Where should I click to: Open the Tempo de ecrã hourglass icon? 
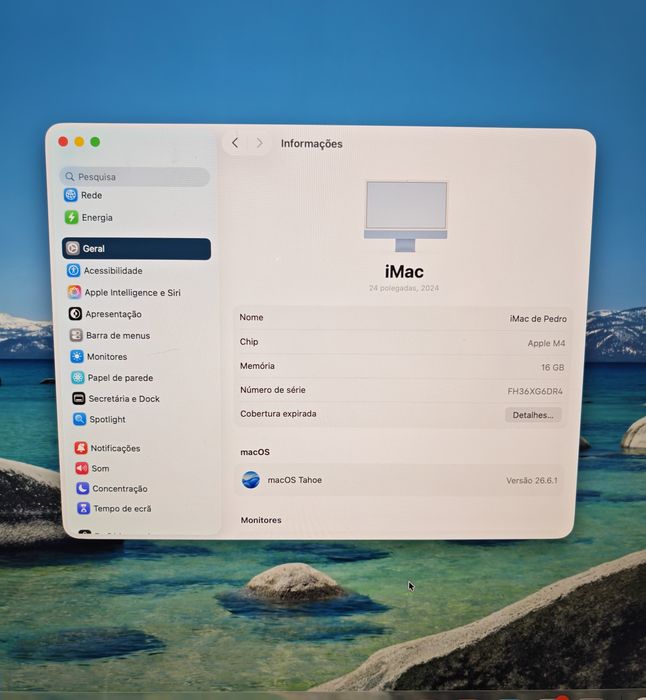pos(83,508)
